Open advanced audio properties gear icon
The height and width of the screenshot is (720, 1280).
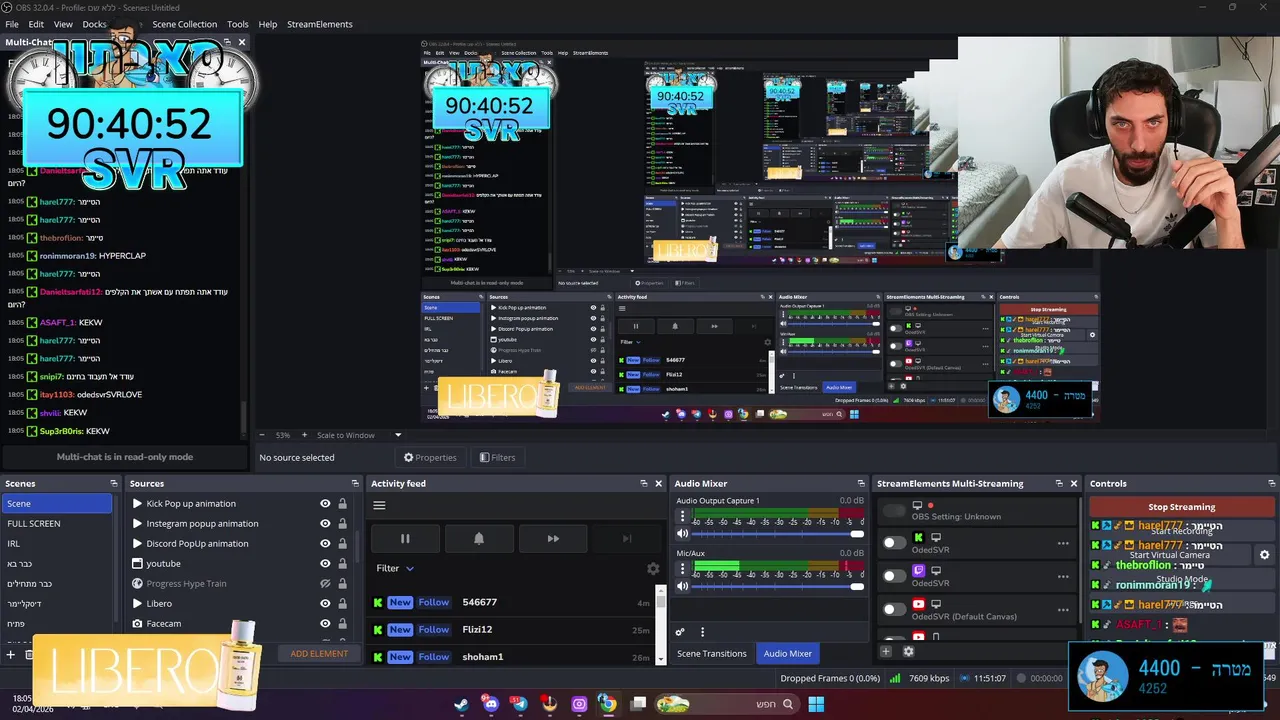pos(680,632)
